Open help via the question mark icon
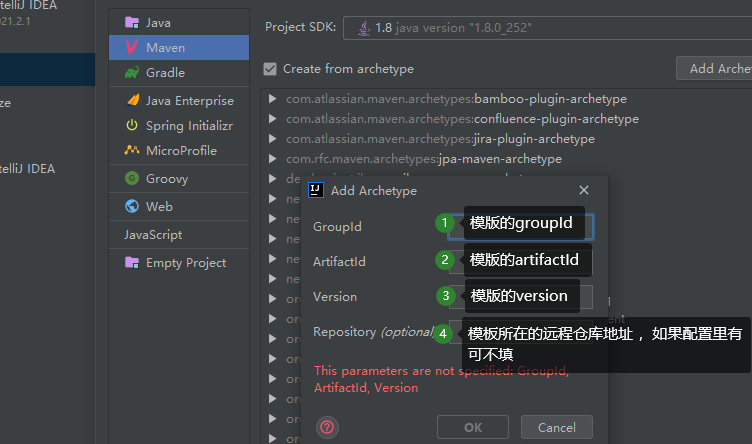The image size is (752, 444). (327, 427)
